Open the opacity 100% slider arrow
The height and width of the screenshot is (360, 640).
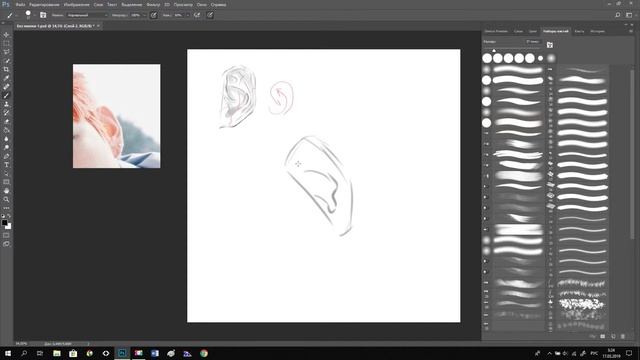coord(144,15)
